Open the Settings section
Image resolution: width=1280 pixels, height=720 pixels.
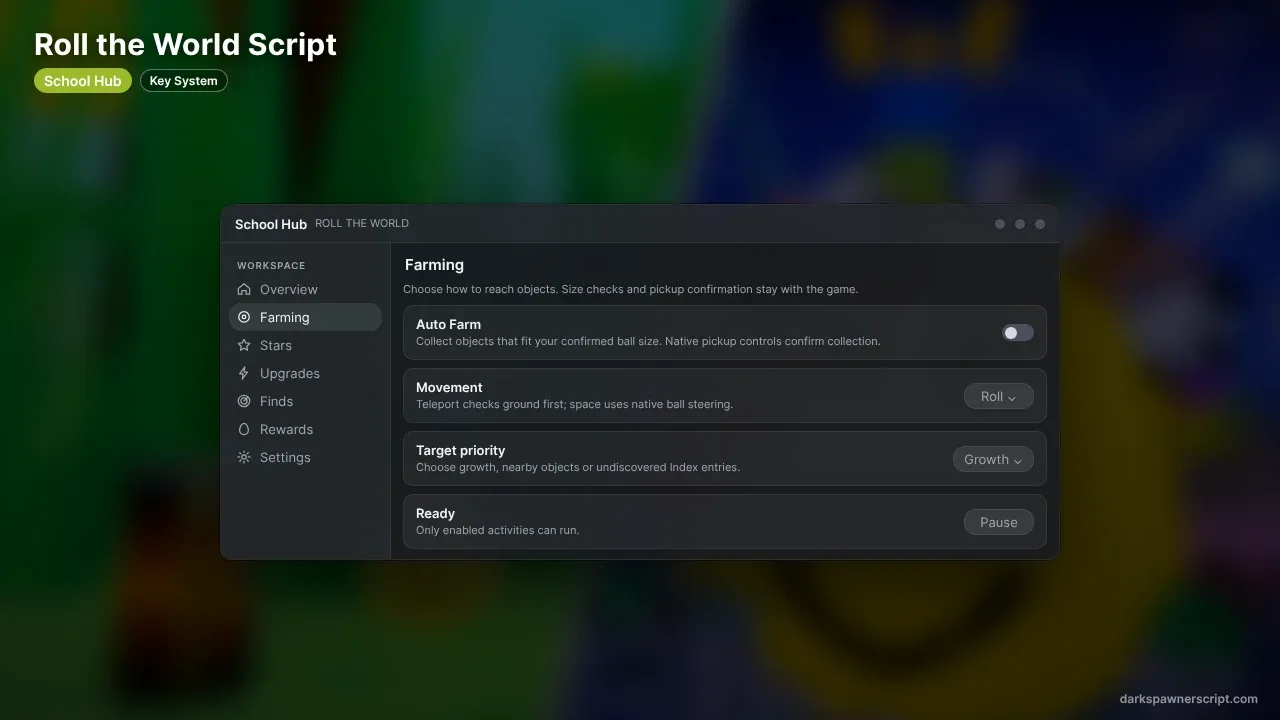[x=306, y=457]
